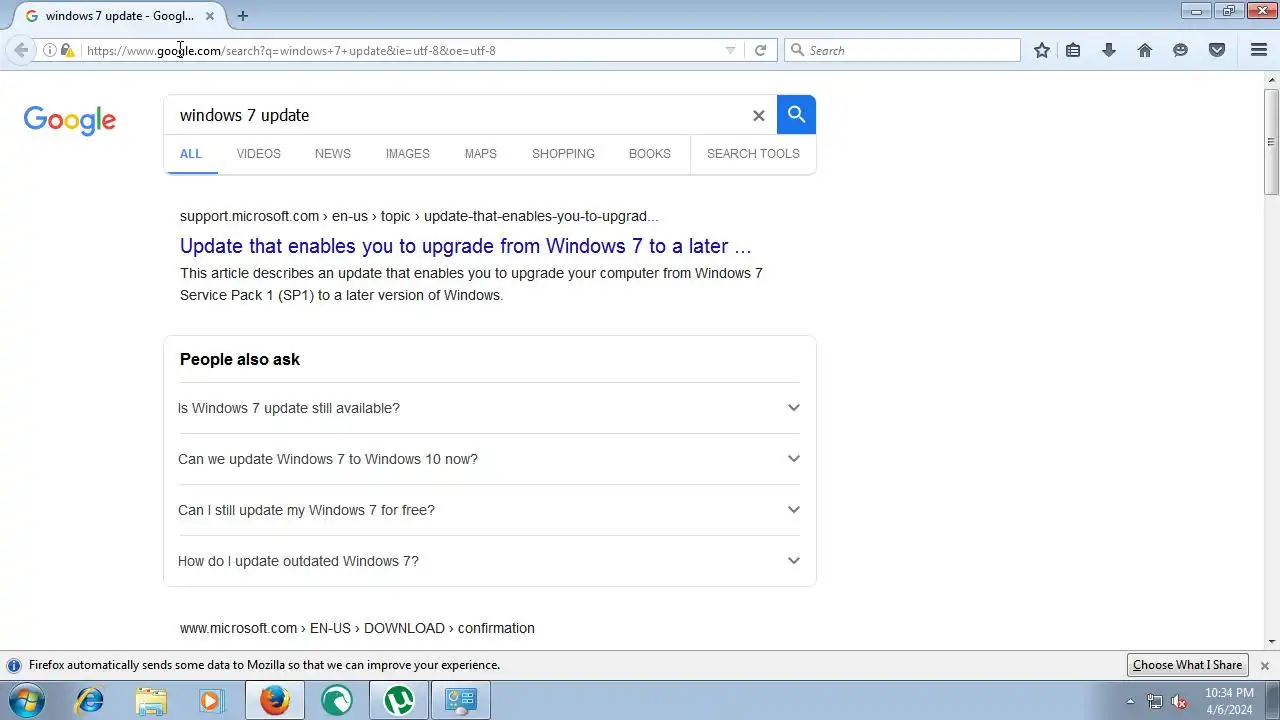Open uTorrent from the taskbar
1280x720 pixels.
point(399,700)
